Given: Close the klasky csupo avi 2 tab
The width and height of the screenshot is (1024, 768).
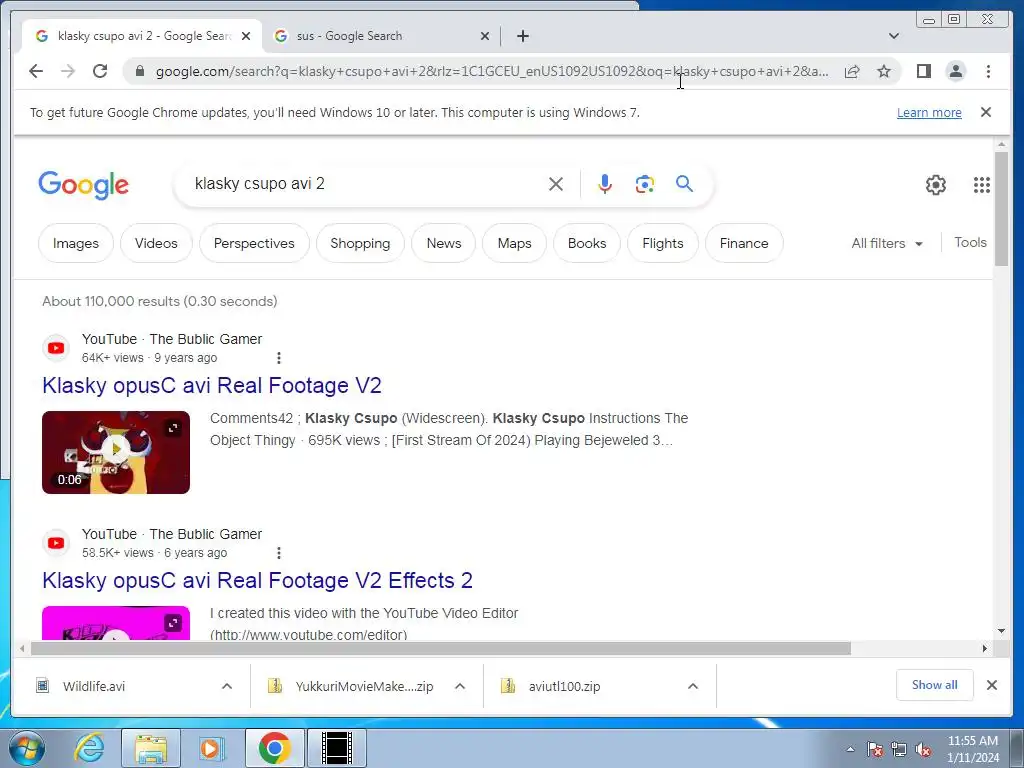Looking at the screenshot, I should pos(246,36).
